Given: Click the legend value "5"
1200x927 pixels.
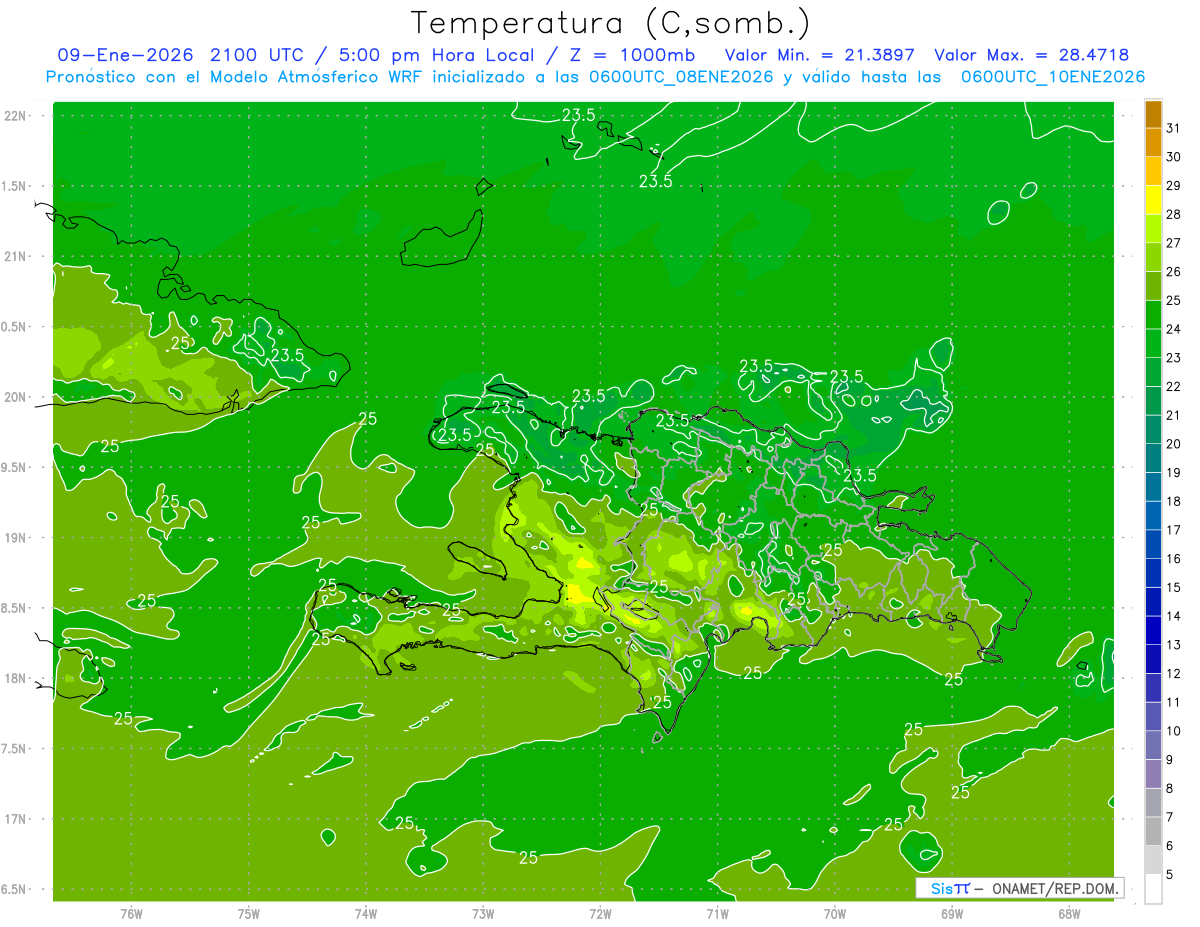Looking at the screenshot, I should 1170,875.
